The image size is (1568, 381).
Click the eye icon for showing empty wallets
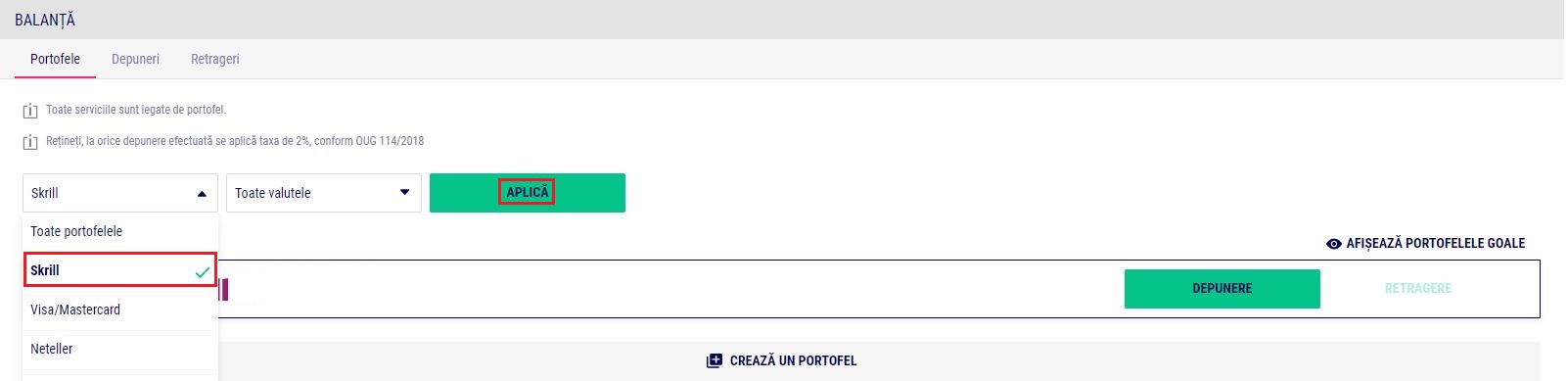point(1333,244)
